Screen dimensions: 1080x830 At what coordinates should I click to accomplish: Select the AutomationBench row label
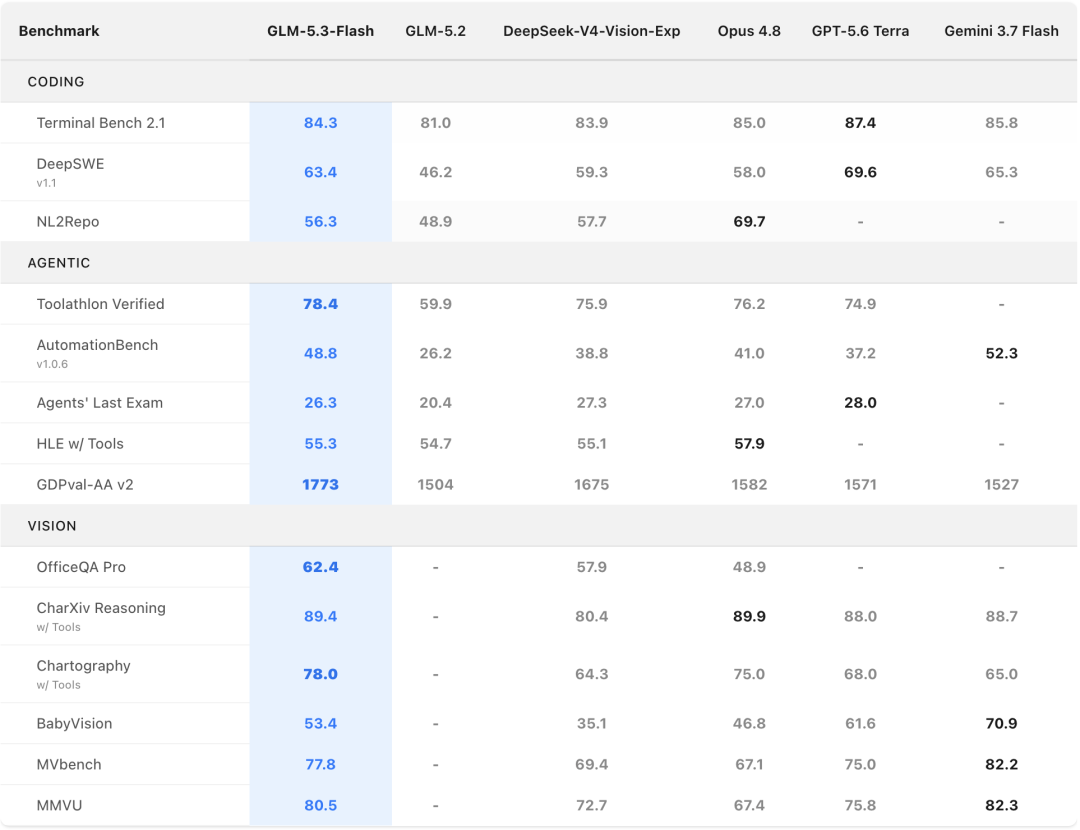pos(97,345)
